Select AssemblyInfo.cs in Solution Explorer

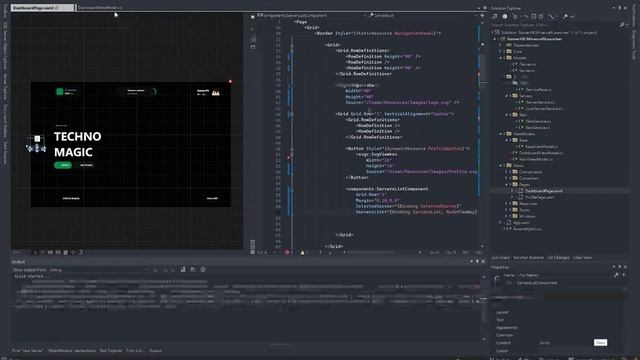tap(527, 229)
